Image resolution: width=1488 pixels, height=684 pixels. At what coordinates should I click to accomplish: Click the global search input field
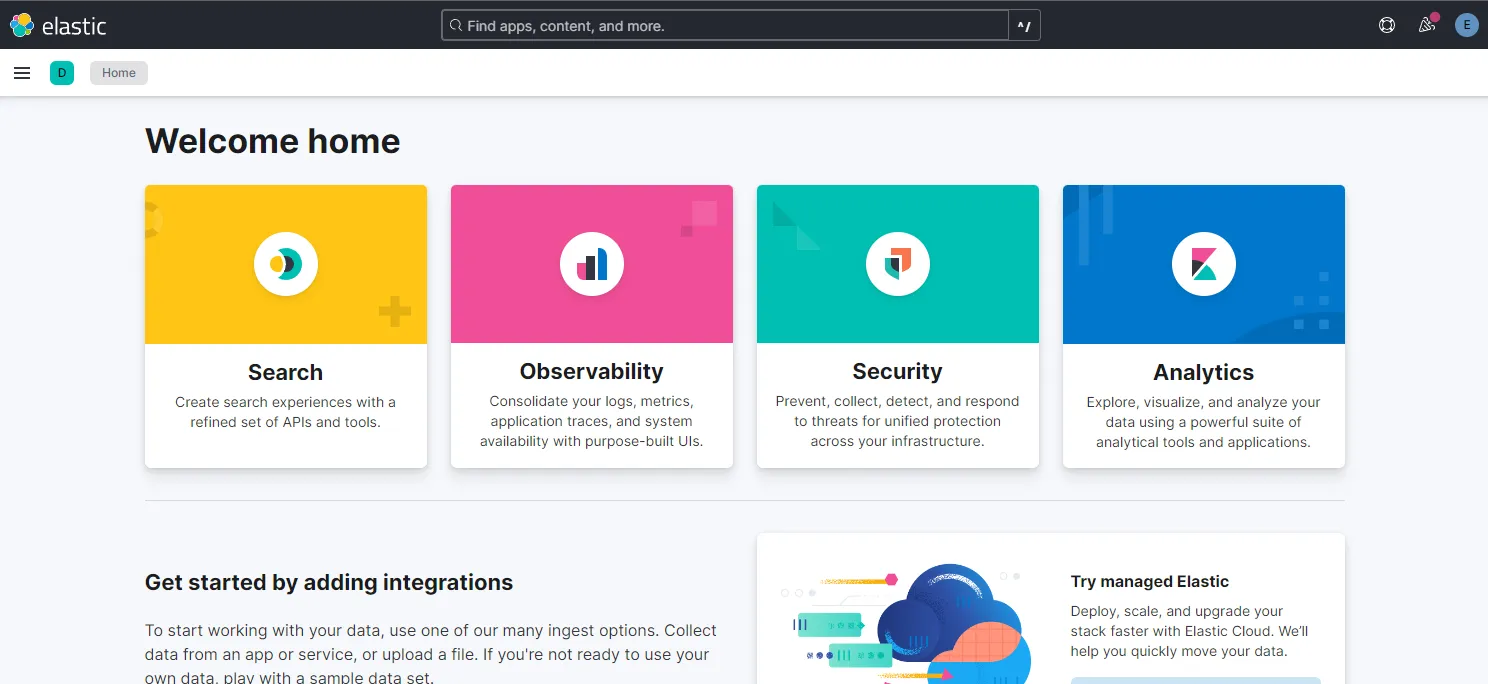[x=725, y=25]
